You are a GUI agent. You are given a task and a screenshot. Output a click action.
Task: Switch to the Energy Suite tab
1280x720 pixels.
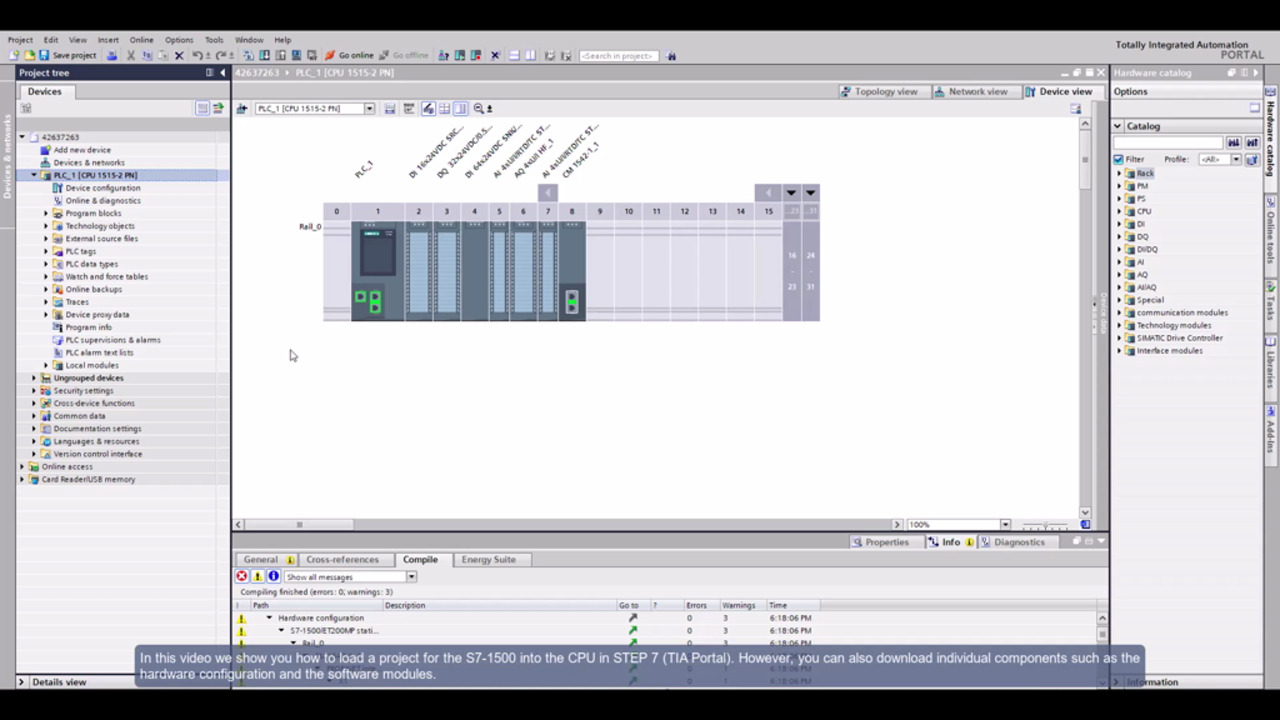click(x=488, y=559)
